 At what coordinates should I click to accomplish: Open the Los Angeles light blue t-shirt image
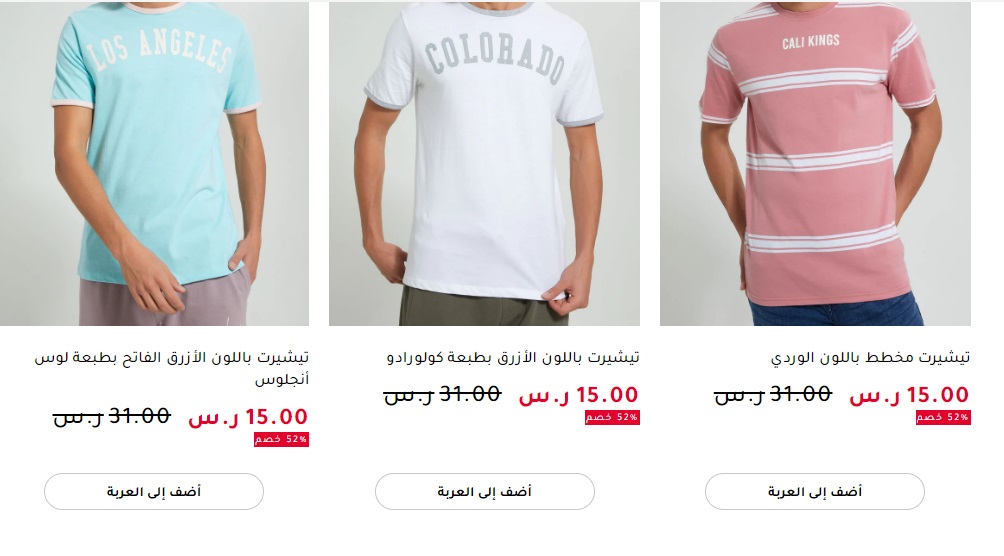pos(154,163)
